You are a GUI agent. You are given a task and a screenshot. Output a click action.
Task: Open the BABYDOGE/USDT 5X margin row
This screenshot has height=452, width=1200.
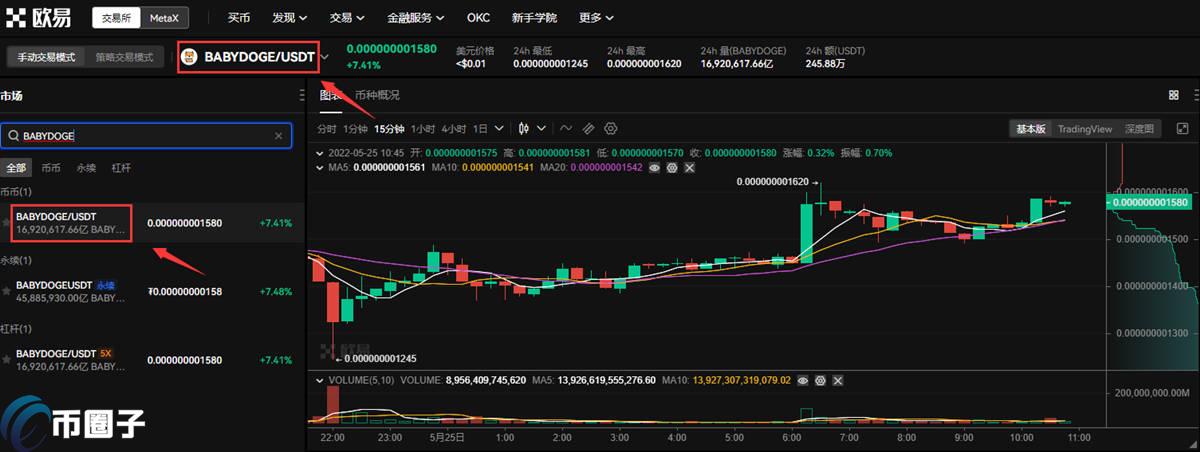point(150,360)
